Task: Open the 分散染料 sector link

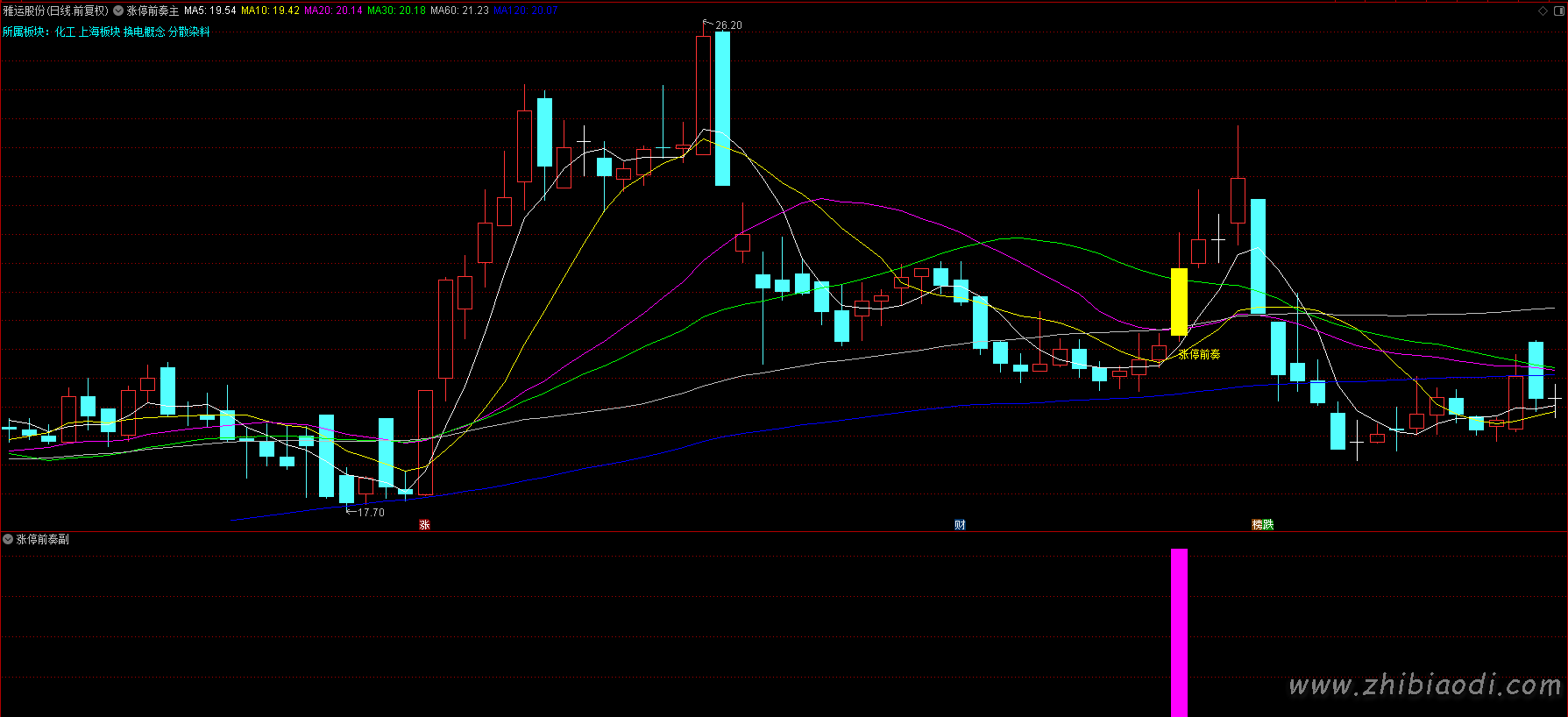Action: [x=188, y=32]
